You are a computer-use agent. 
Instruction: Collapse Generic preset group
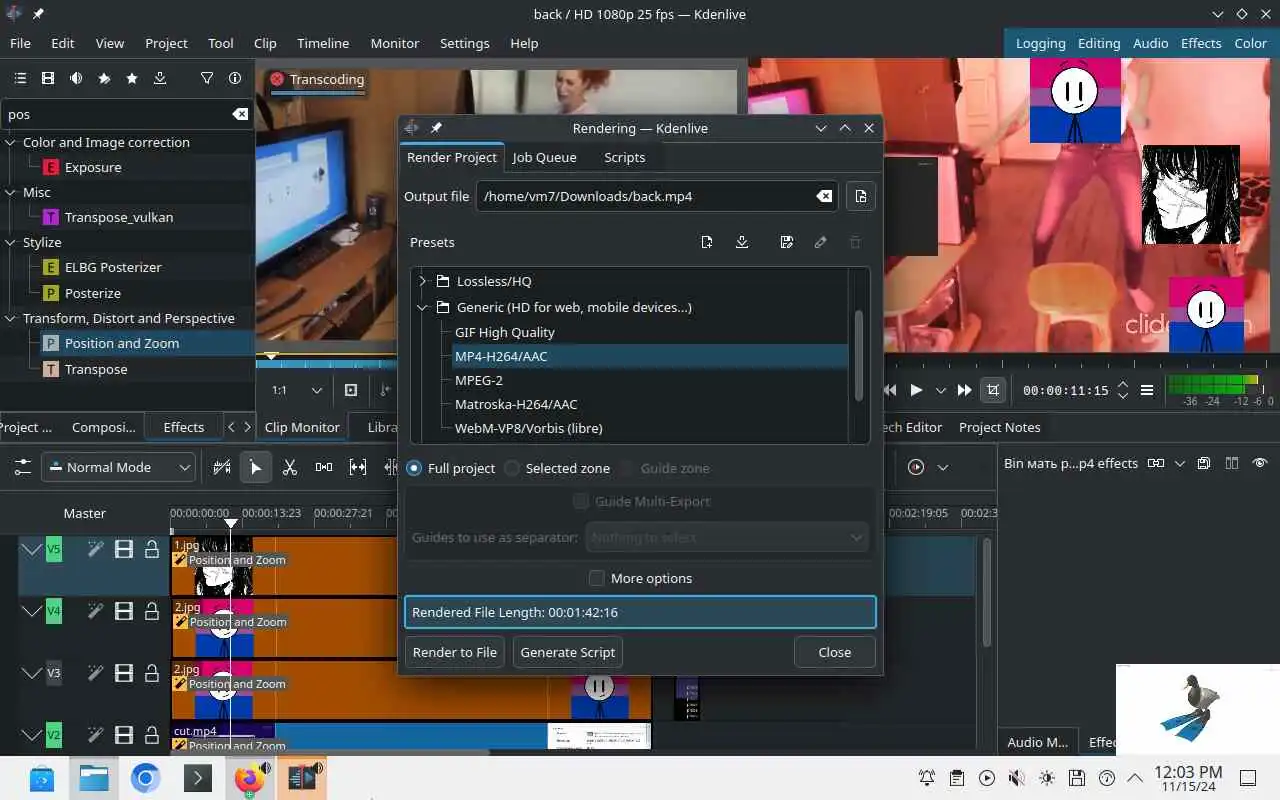click(x=422, y=307)
